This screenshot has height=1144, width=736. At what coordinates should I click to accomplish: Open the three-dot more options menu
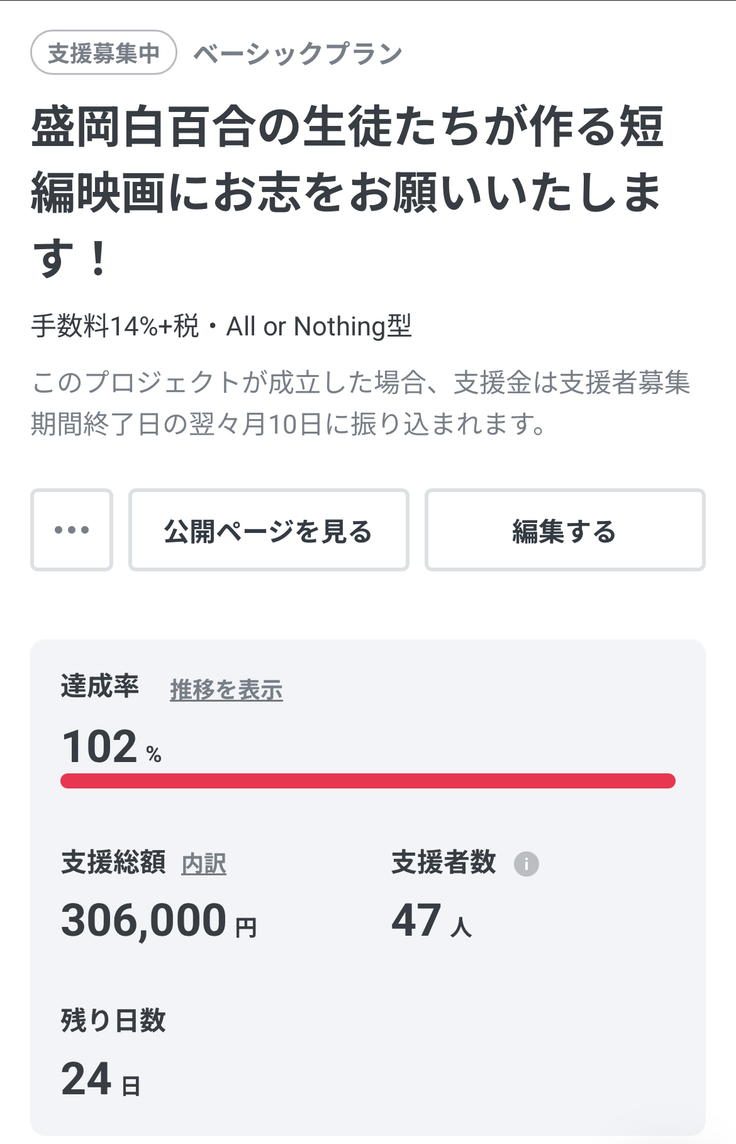pyautogui.click(x=72, y=530)
